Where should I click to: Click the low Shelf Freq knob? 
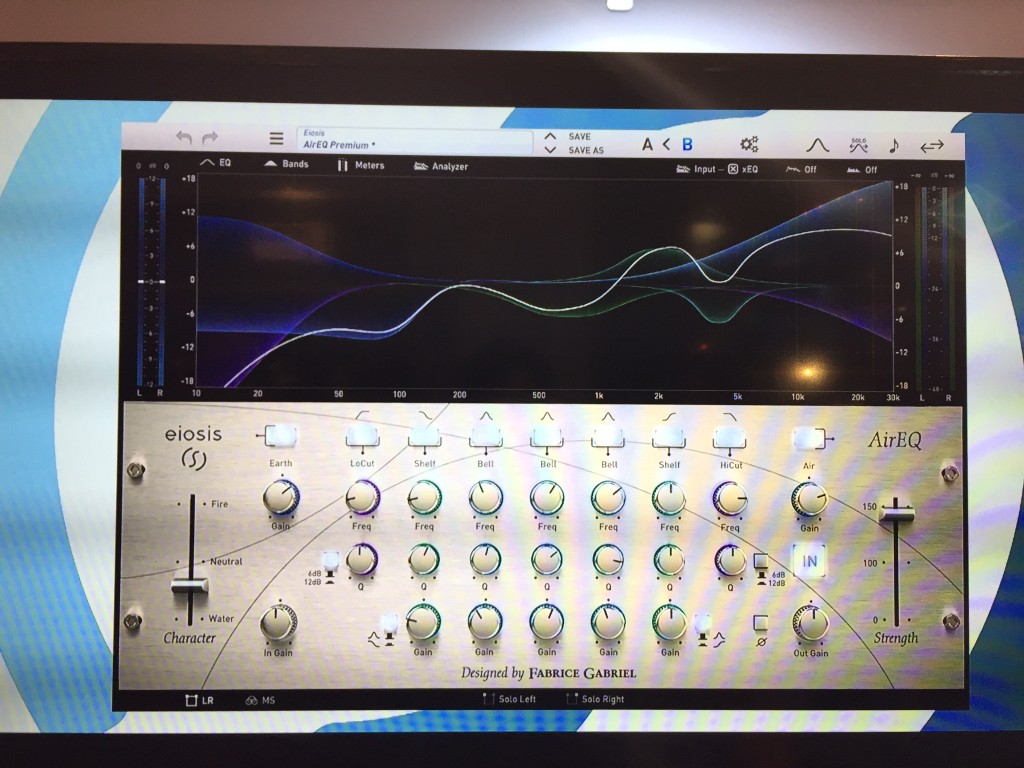(x=424, y=498)
